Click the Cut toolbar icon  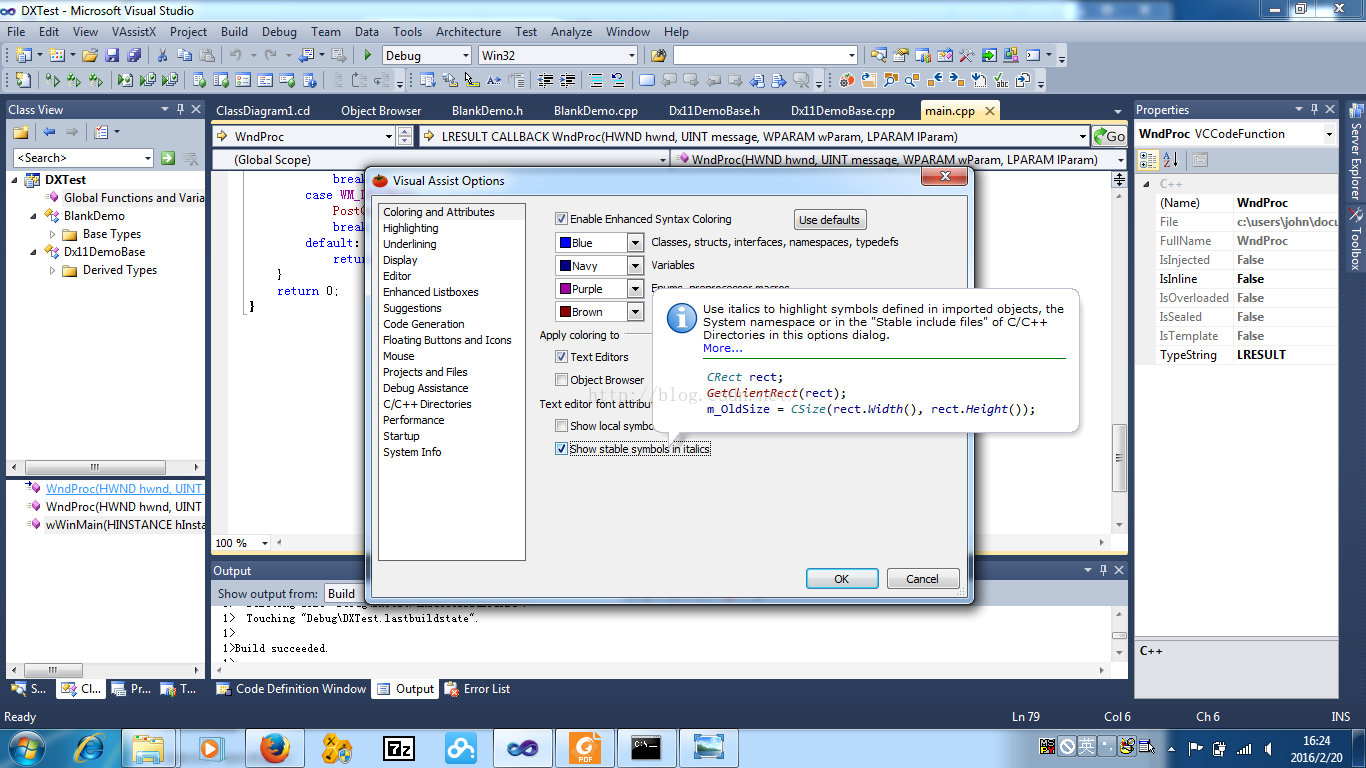click(162, 55)
